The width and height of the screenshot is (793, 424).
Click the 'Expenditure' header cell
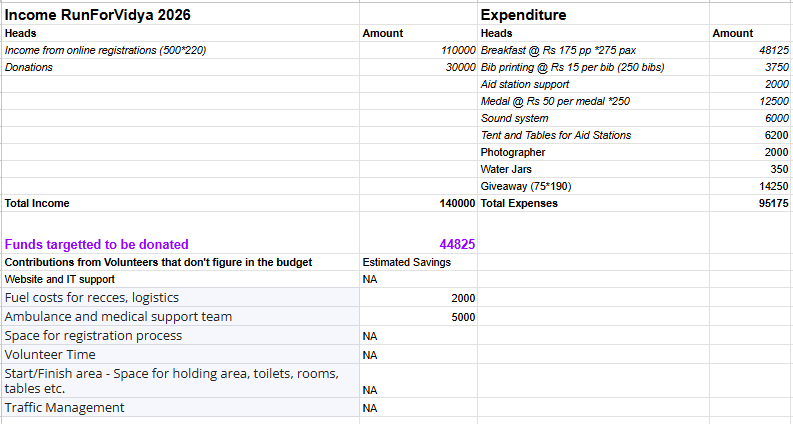[x=523, y=15]
